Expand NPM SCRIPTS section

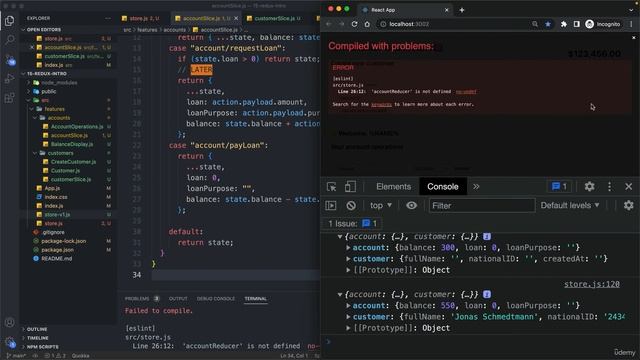pyautogui.click(x=42, y=347)
